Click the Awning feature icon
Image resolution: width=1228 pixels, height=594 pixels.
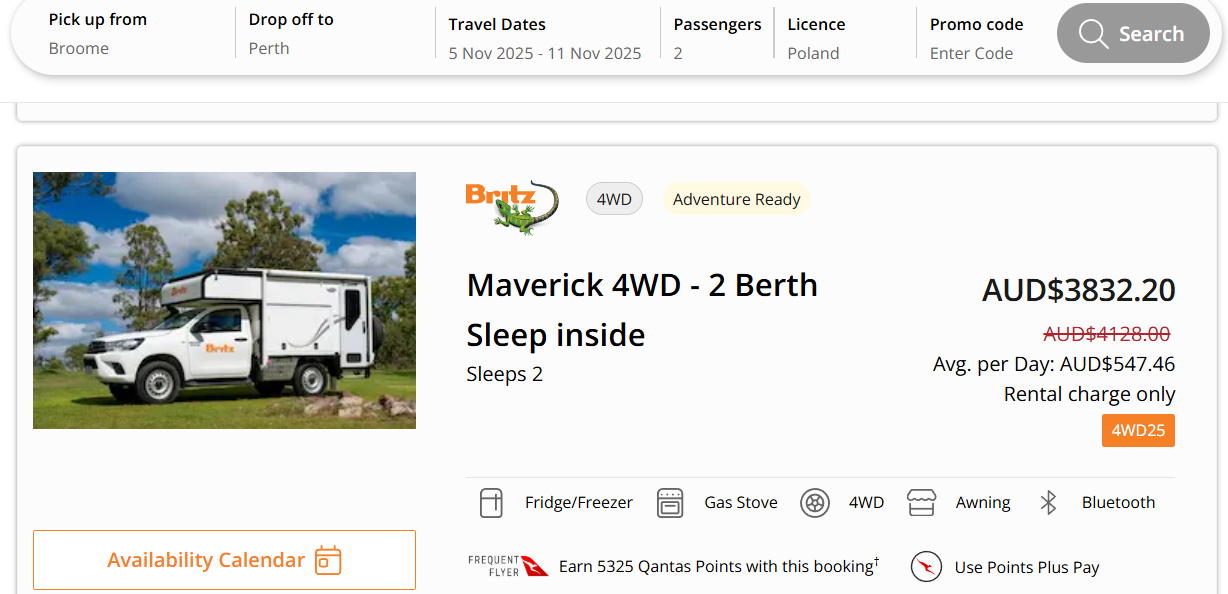[x=921, y=503]
